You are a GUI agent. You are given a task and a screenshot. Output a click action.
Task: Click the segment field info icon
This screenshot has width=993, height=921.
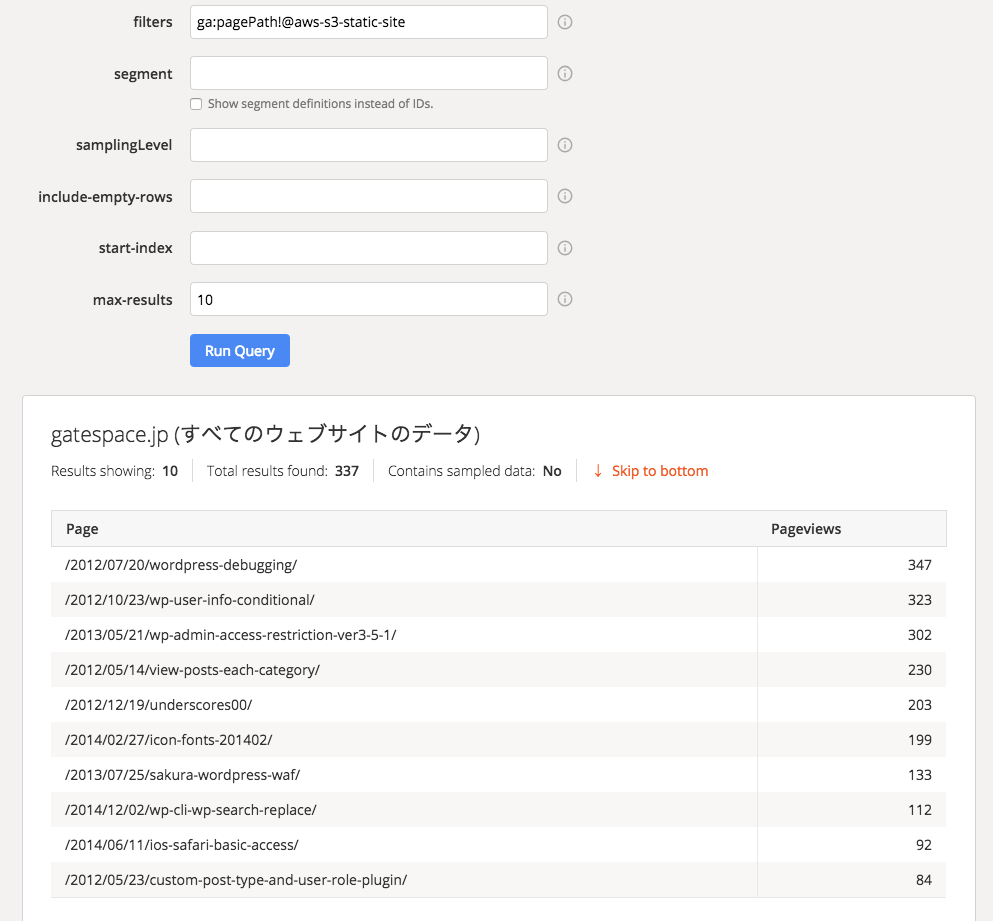click(565, 72)
